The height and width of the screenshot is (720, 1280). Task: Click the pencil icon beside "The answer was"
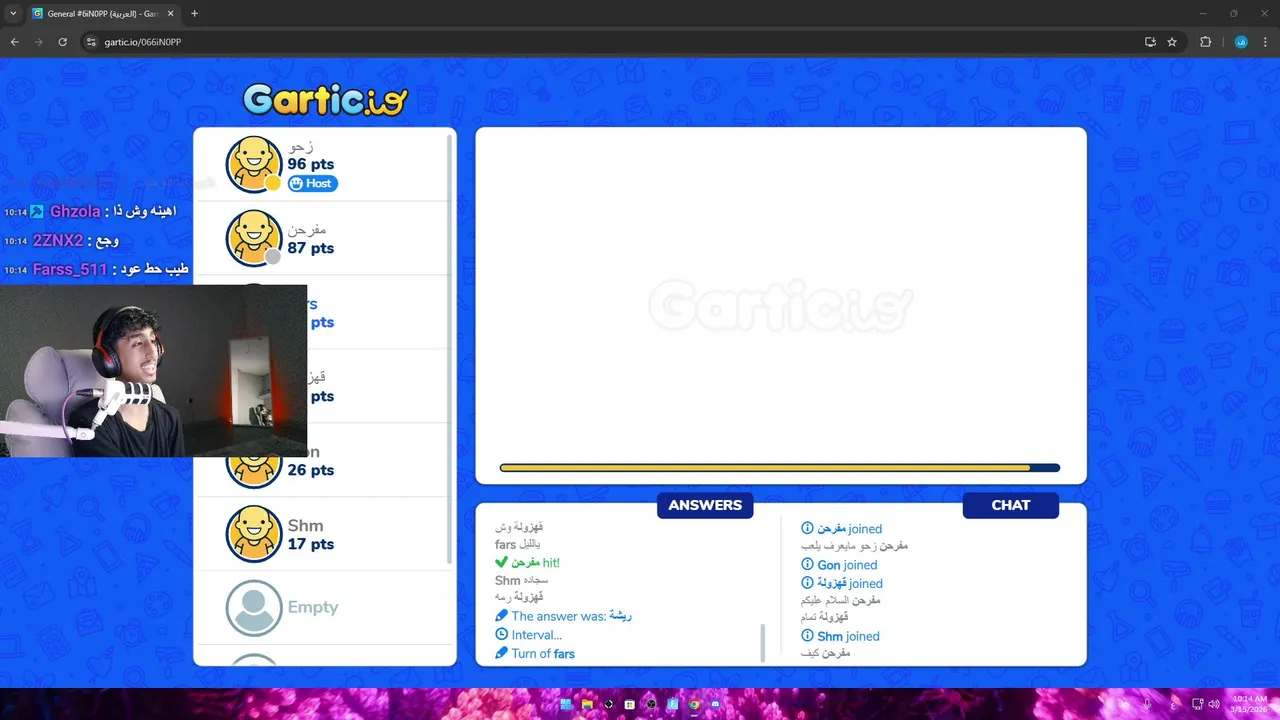pyautogui.click(x=501, y=616)
